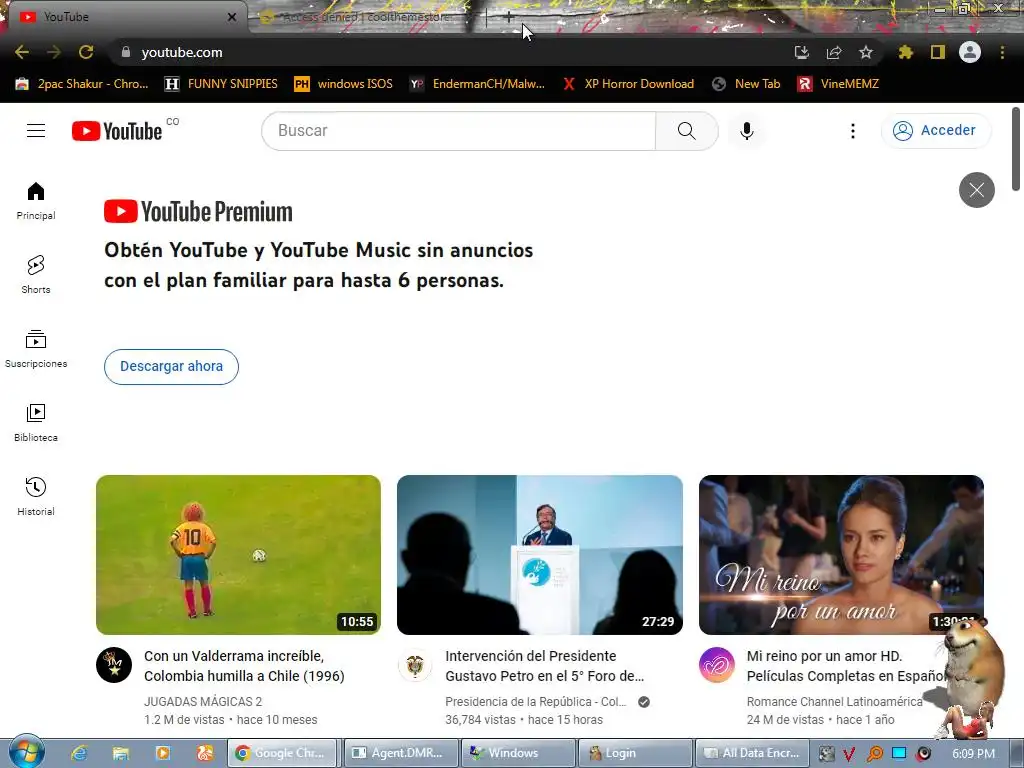
Task: Open Windows Media Player taskbar icon
Action: 163,753
